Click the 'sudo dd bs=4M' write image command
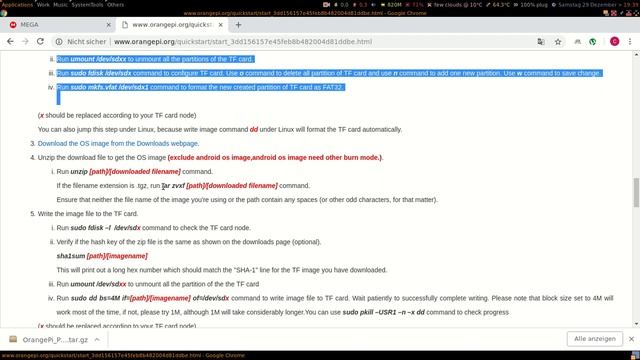 (150, 298)
